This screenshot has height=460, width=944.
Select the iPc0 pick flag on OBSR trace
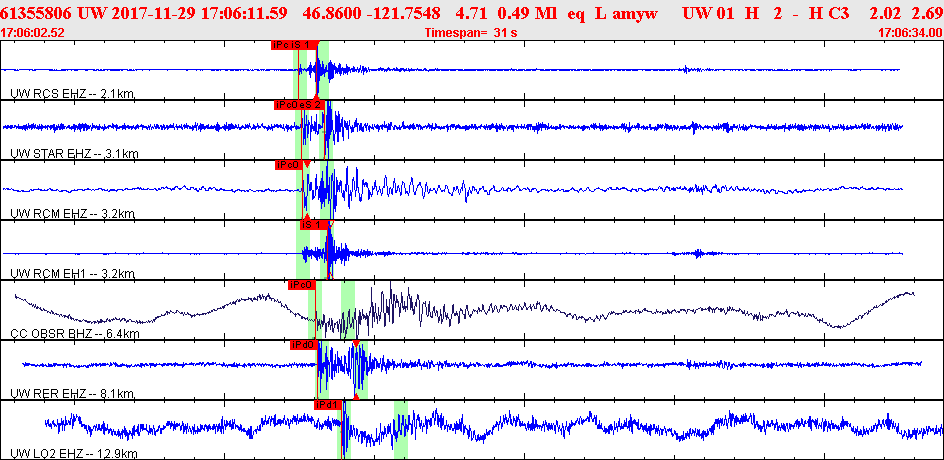tap(301, 285)
